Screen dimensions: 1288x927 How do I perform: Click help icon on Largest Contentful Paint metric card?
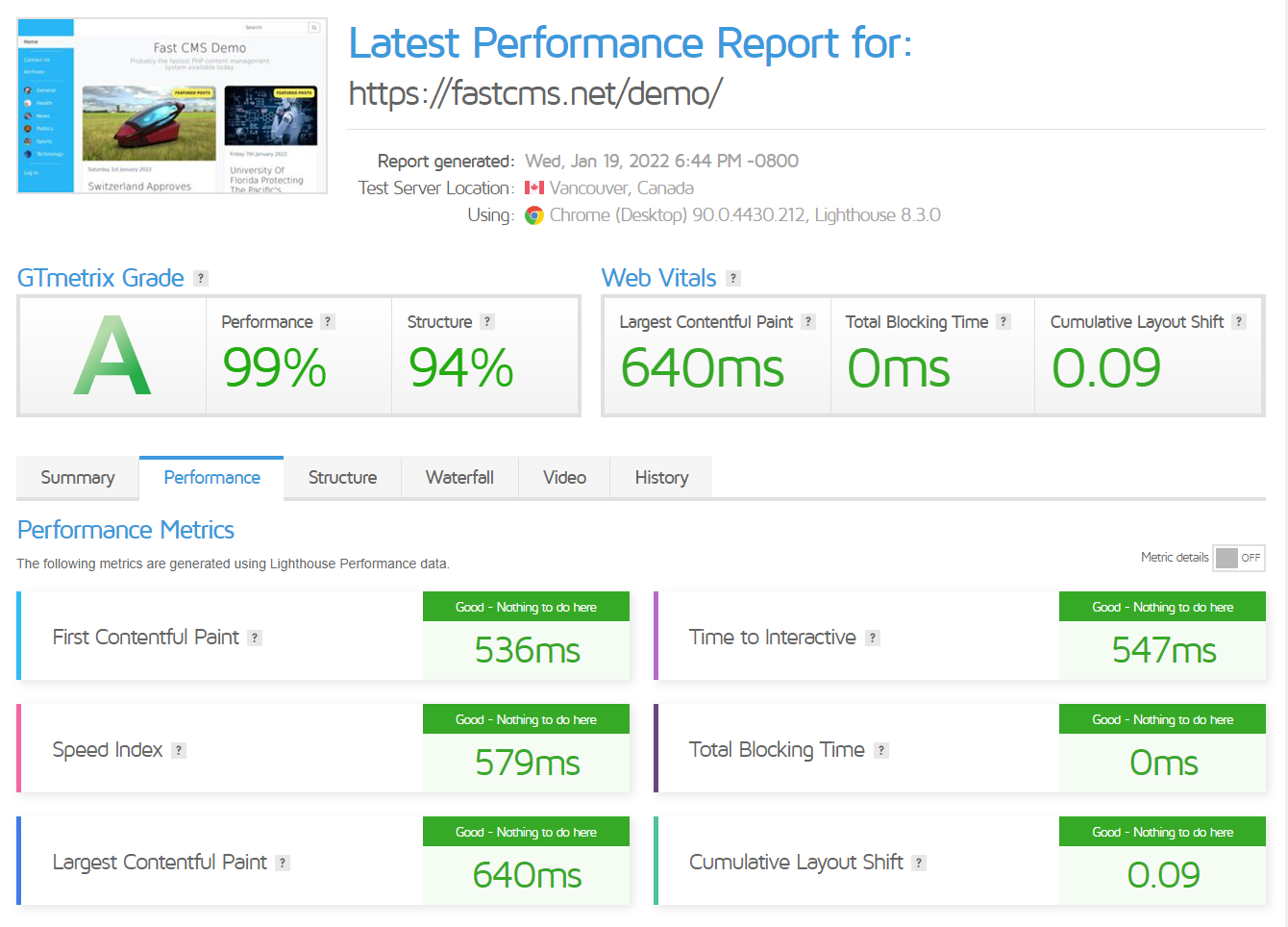point(283,863)
